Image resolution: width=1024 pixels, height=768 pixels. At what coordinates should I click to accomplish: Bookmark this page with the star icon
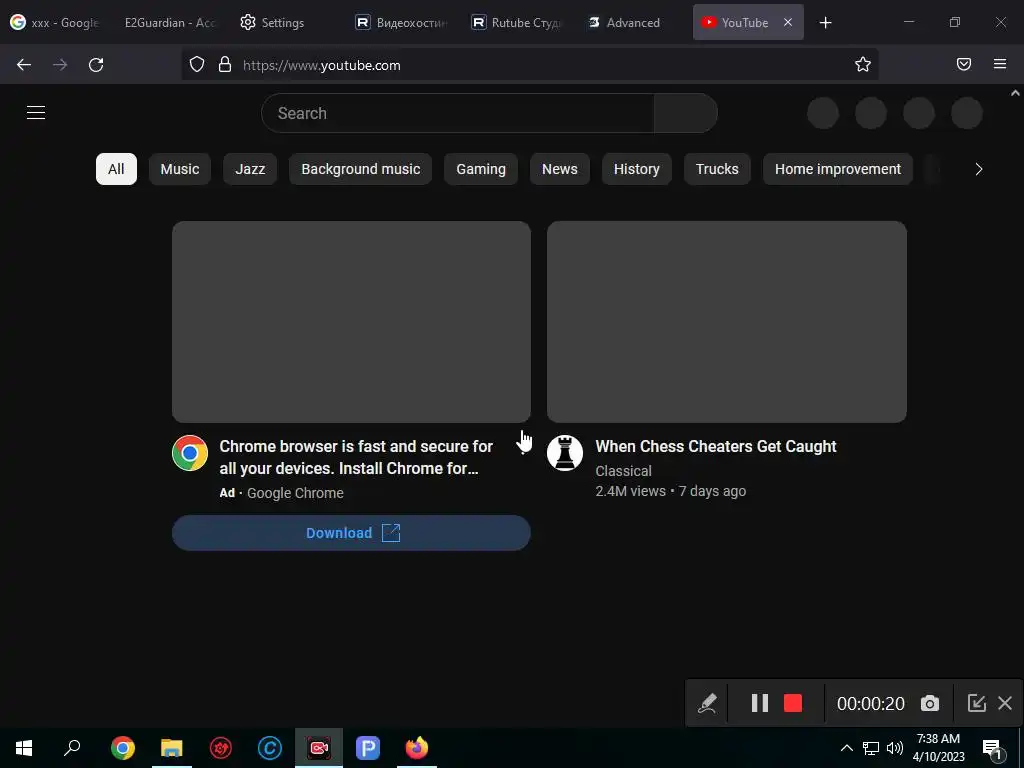click(863, 64)
